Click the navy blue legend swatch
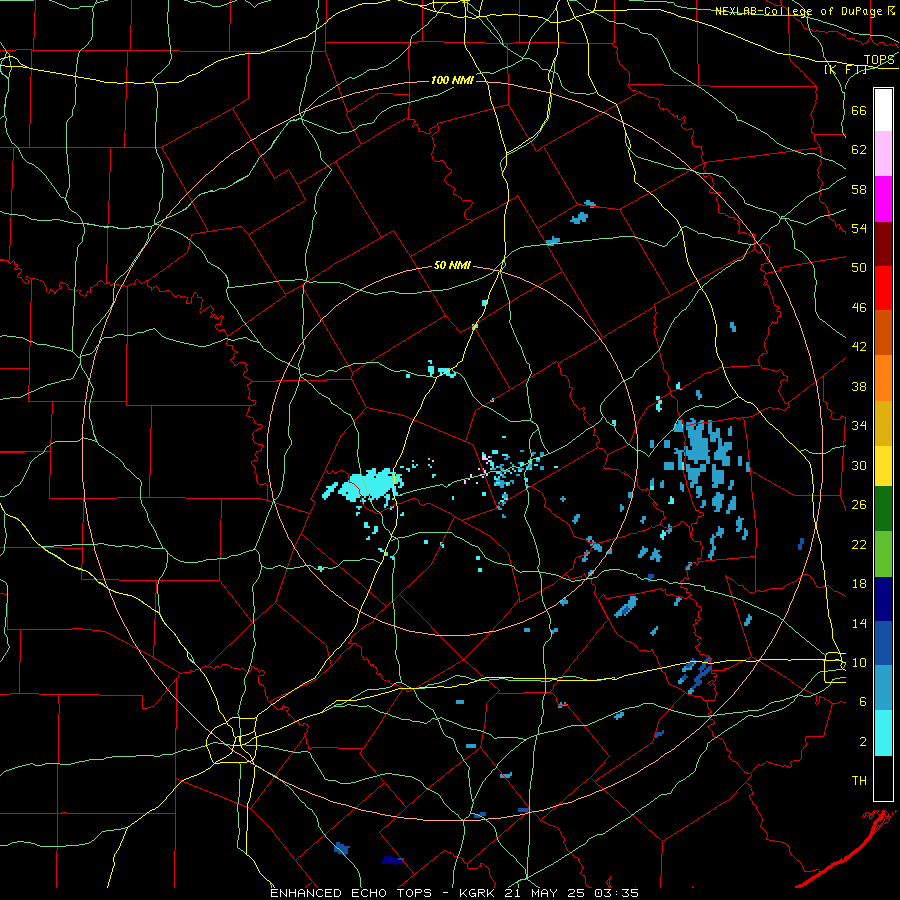This screenshot has height=900, width=900. point(883,599)
